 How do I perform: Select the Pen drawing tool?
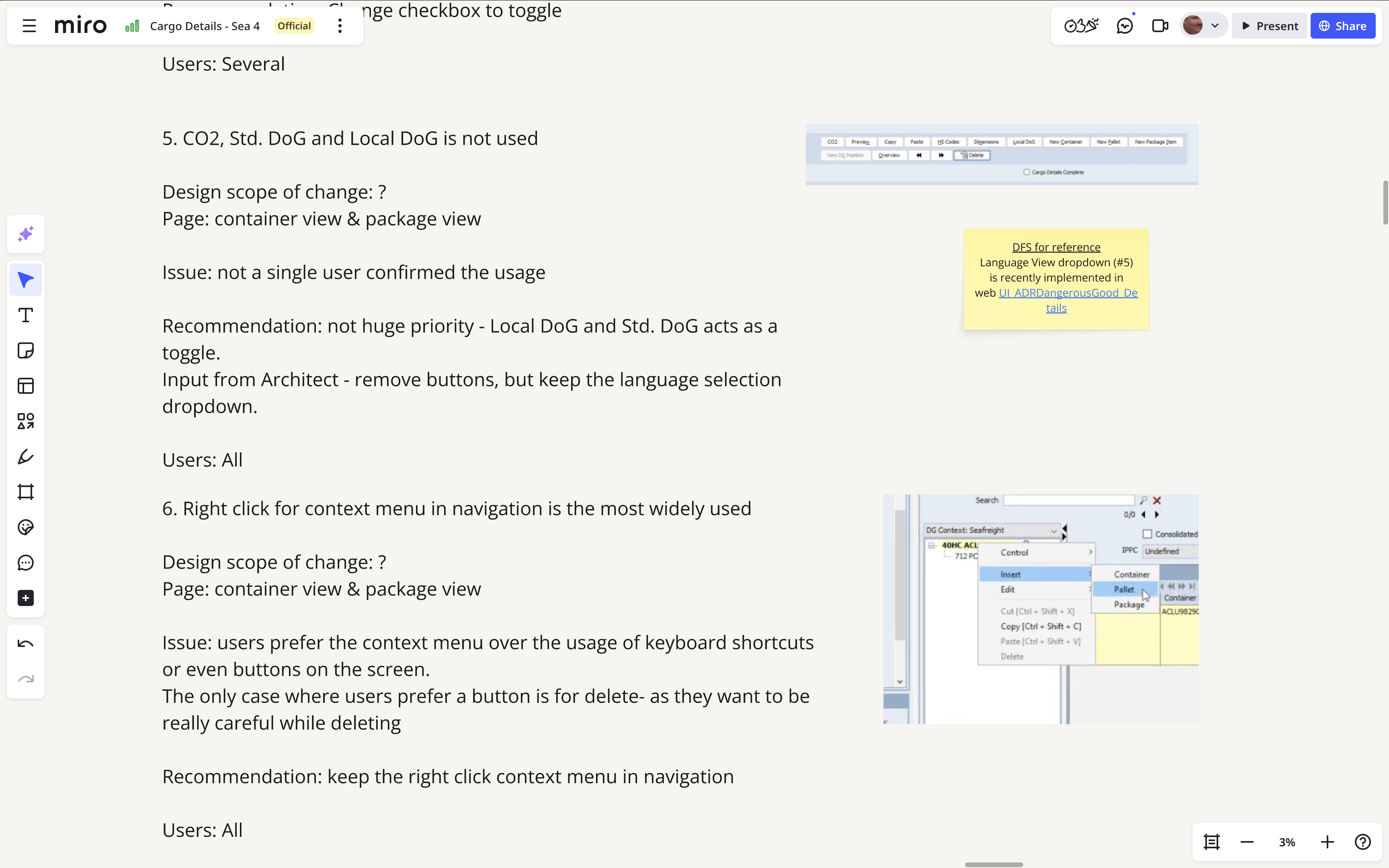[26, 457]
